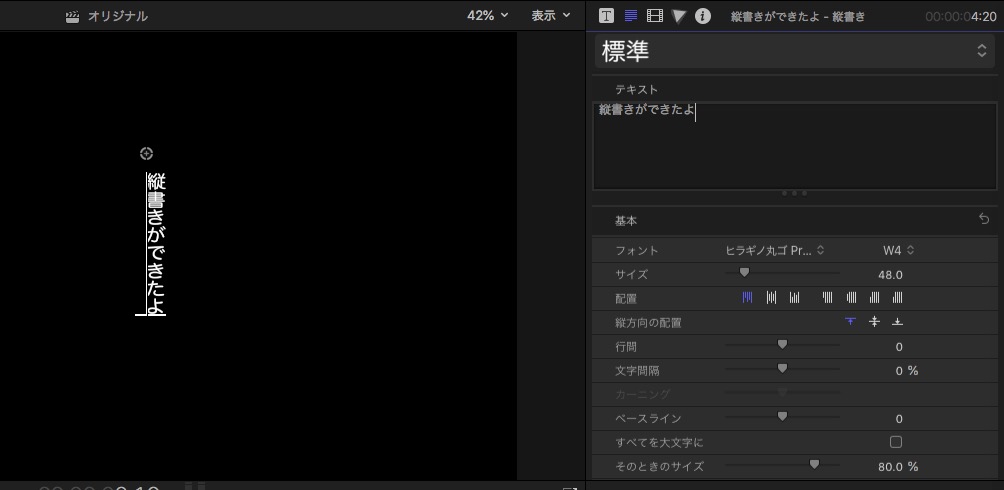The image size is (1004, 490).
Task: Click the 文字間隔 tracking slider handle
Action: click(x=782, y=369)
